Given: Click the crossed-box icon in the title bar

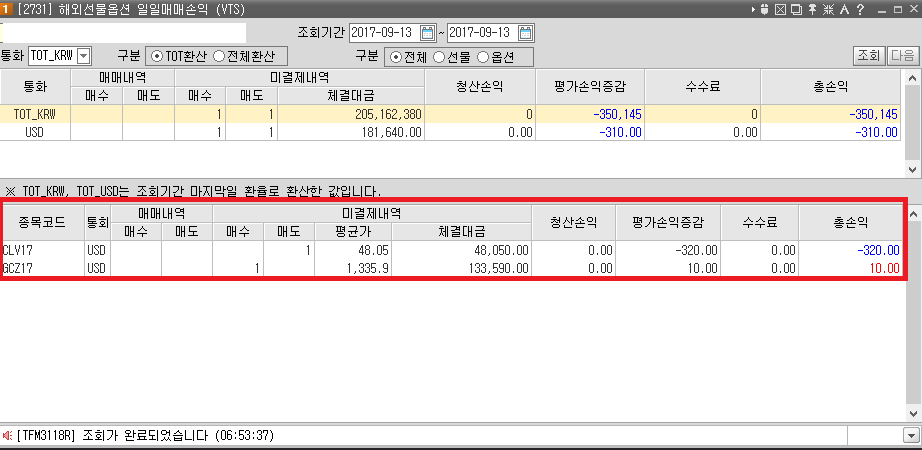Looking at the screenshot, I should 782,9.
